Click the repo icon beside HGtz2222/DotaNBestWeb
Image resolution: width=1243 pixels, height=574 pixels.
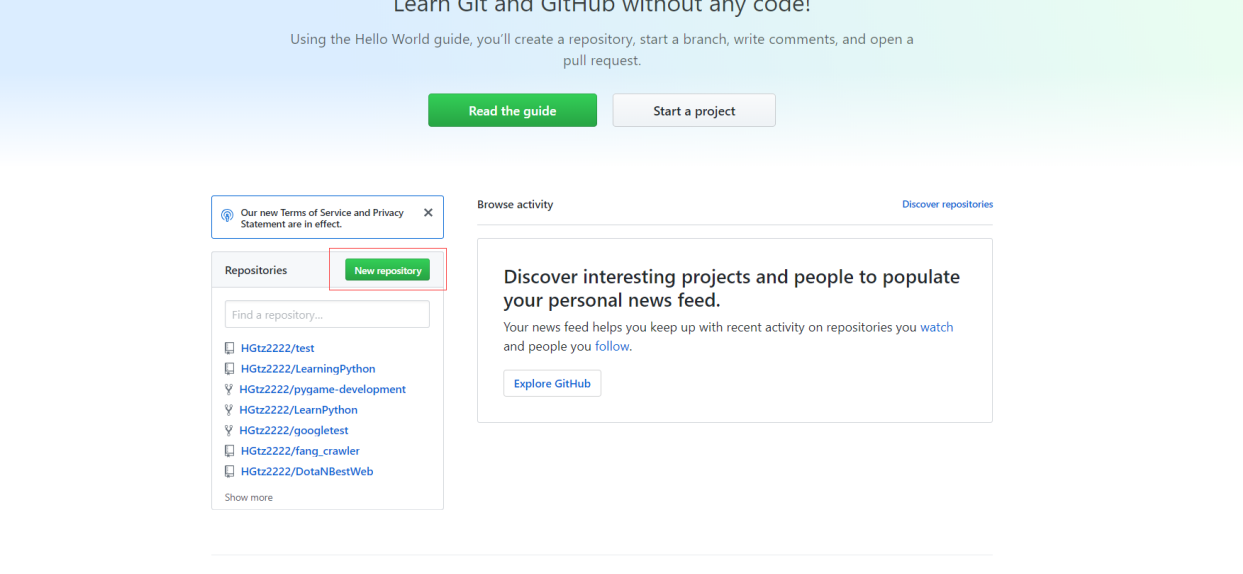230,472
